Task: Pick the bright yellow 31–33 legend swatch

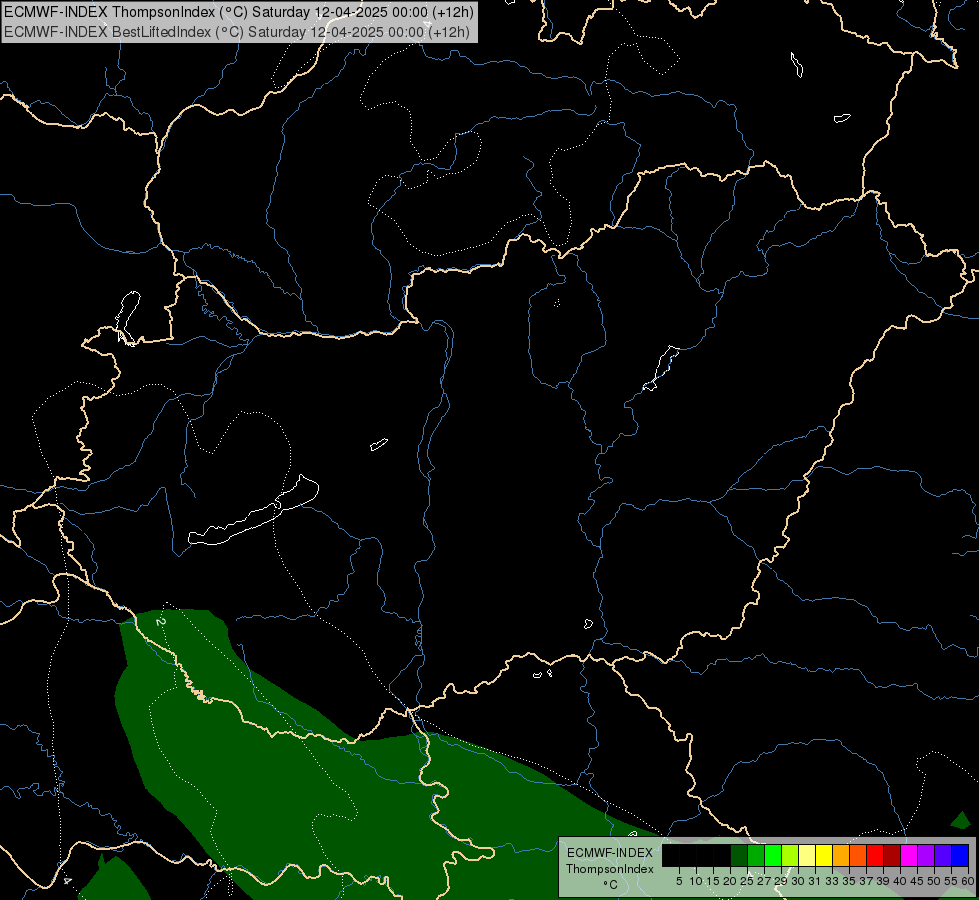Action: pyautogui.click(x=824, y=855)
